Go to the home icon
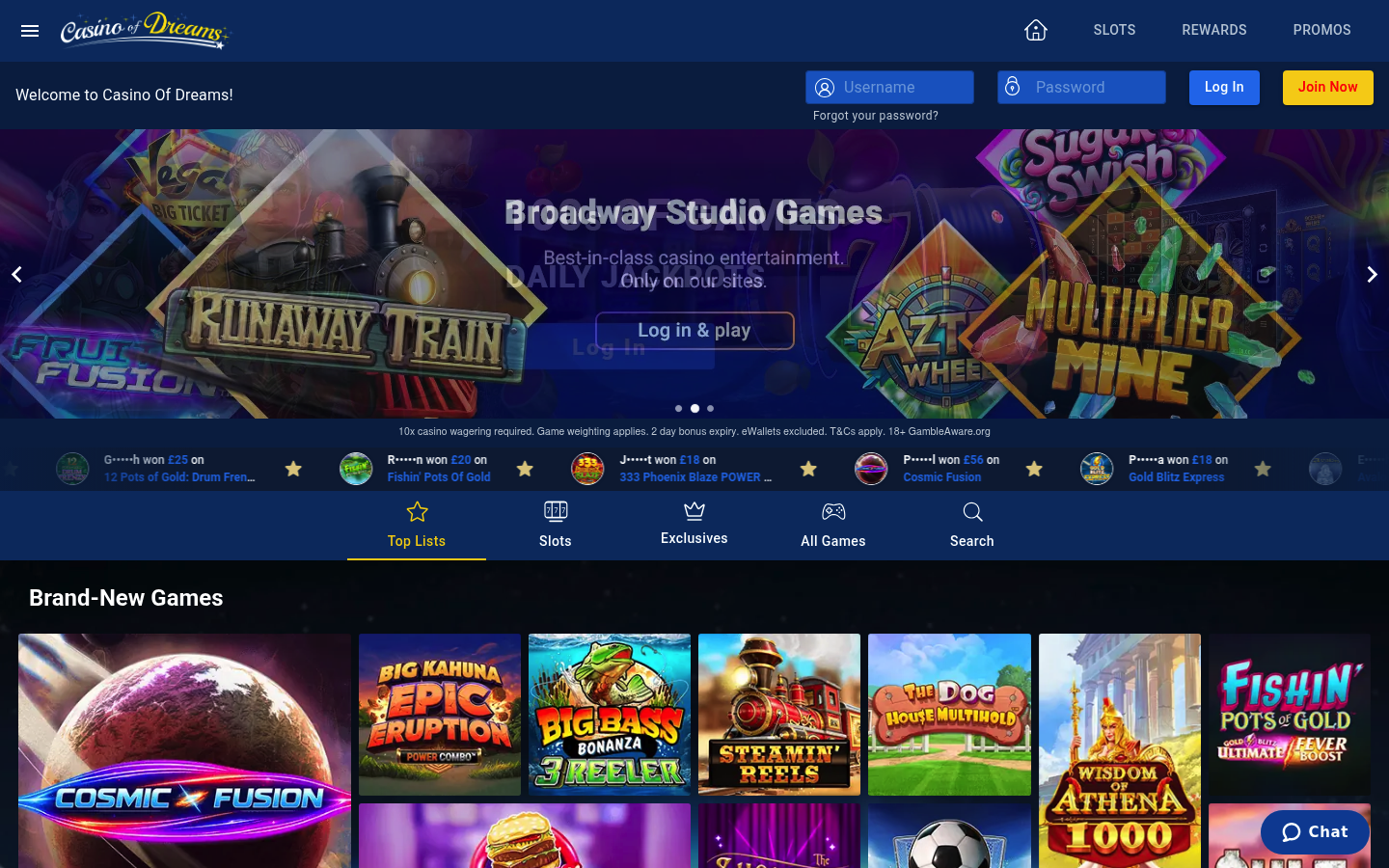 click(1036, 30)
